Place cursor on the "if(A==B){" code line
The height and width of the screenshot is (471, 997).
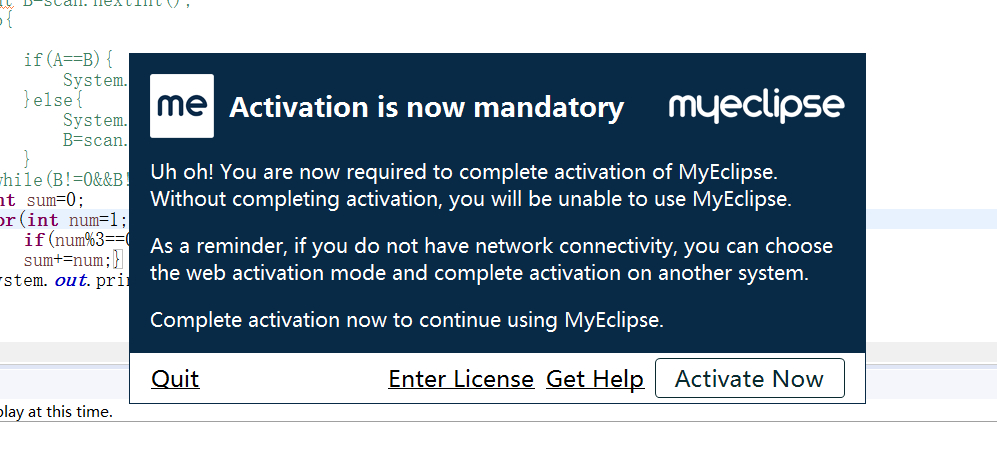[x=68, y=61]
